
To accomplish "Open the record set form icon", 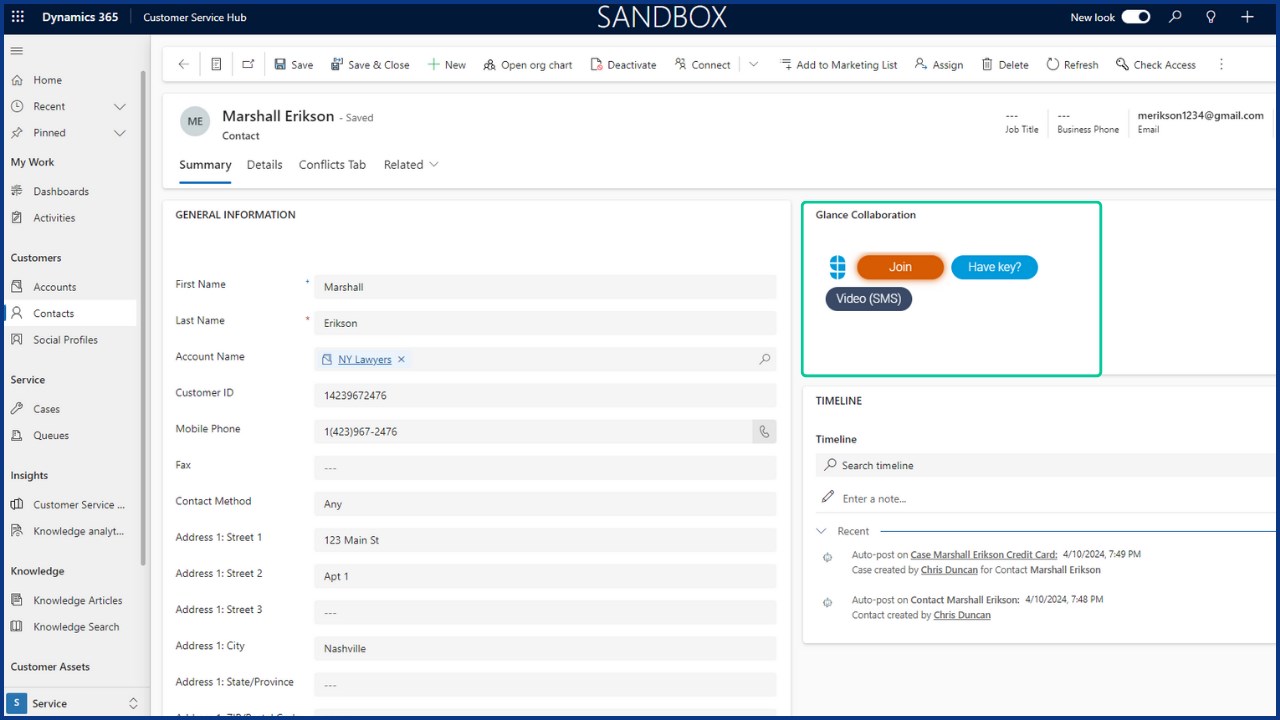I will tap(216, 64).
